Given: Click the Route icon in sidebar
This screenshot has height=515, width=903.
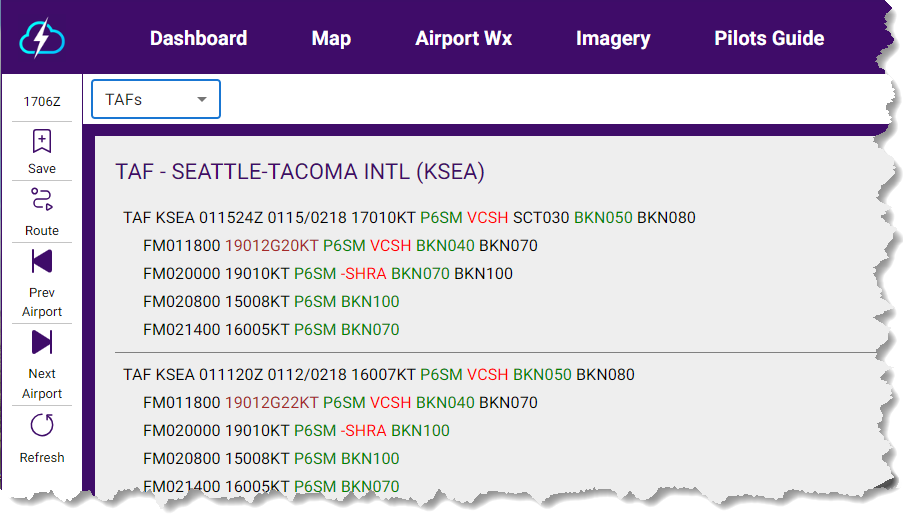Looking at the screenshot, I should coord(42,199).
